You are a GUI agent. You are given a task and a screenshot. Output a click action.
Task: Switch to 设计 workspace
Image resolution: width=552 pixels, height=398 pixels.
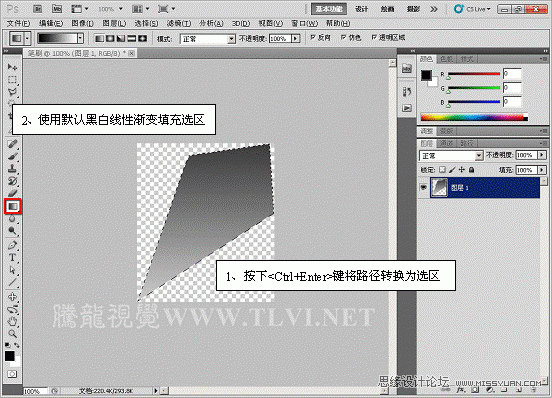pos(362,9)
